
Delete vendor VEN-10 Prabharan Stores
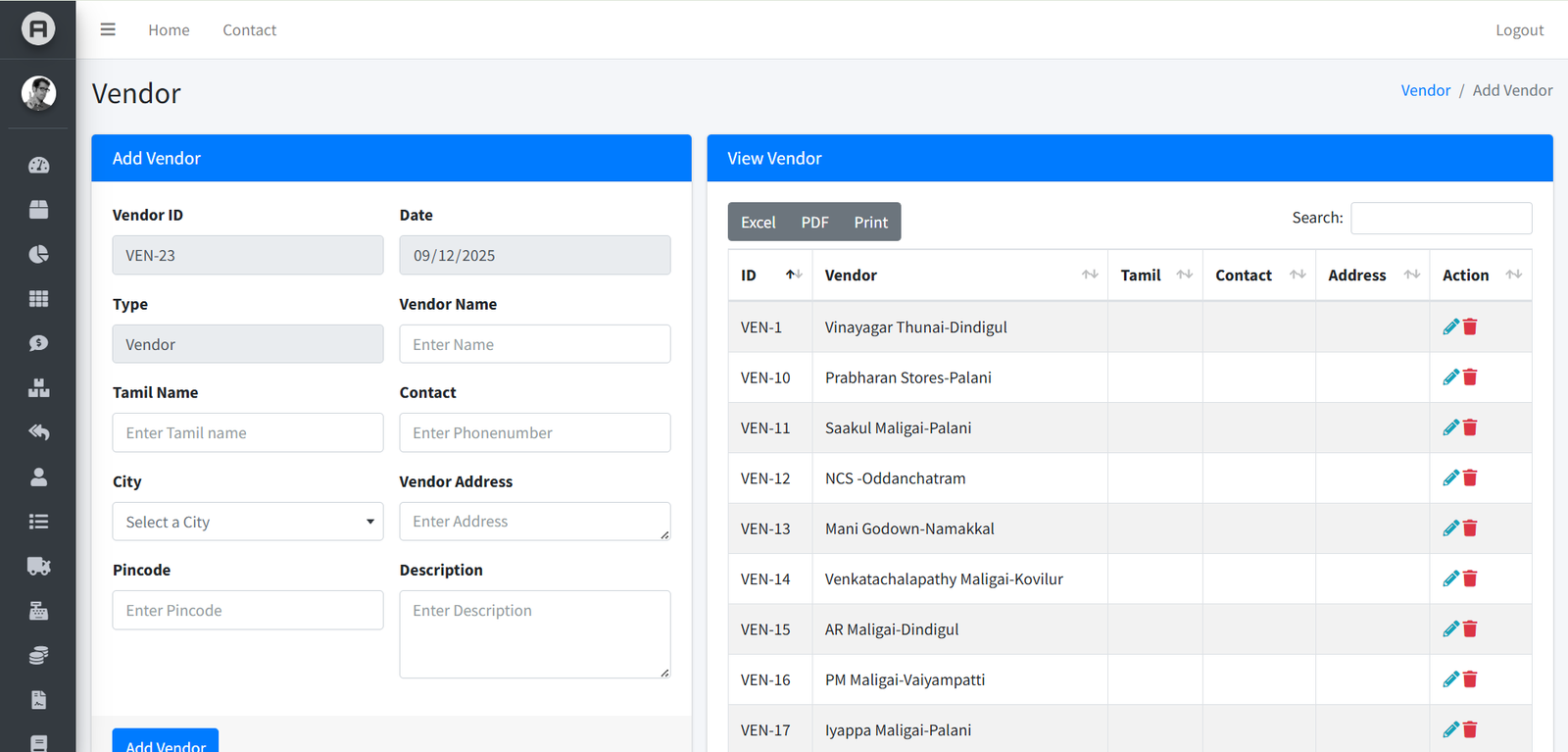tap(1470, 377)
